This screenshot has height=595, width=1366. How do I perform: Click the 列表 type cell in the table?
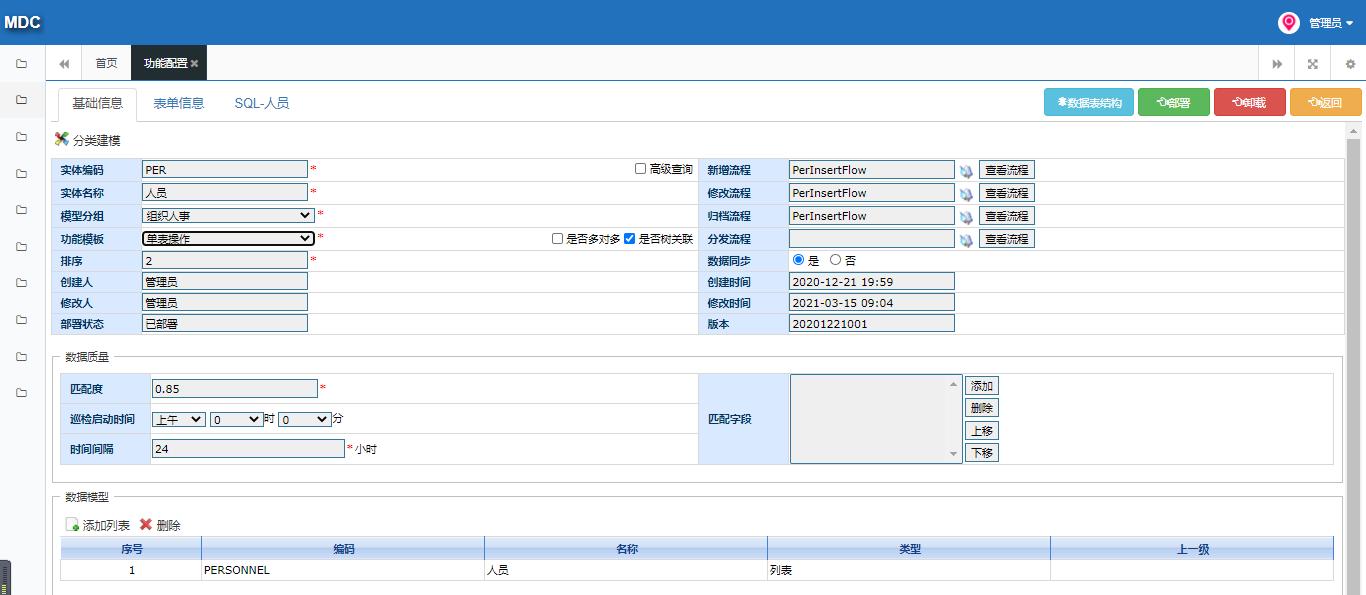pos(909,570)
